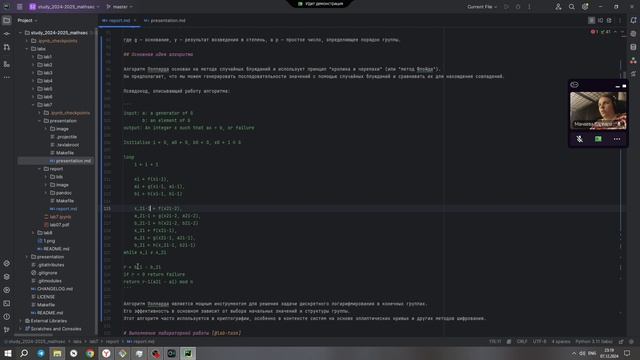The image size is (640, 360).
Task: Open master branch dropdown
Action: tap(120, 7)
